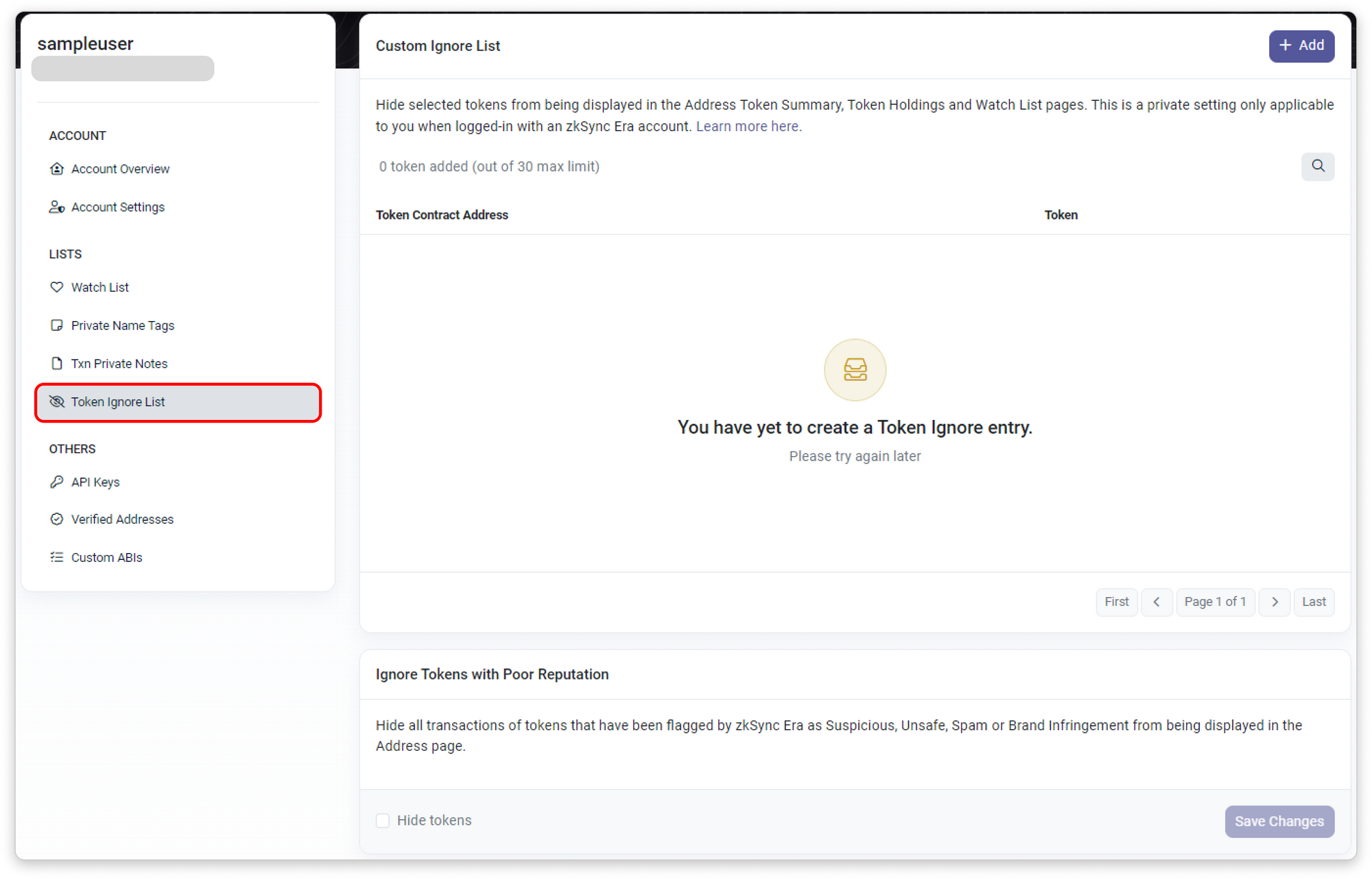Jump to the First page button

point(1116,602)
